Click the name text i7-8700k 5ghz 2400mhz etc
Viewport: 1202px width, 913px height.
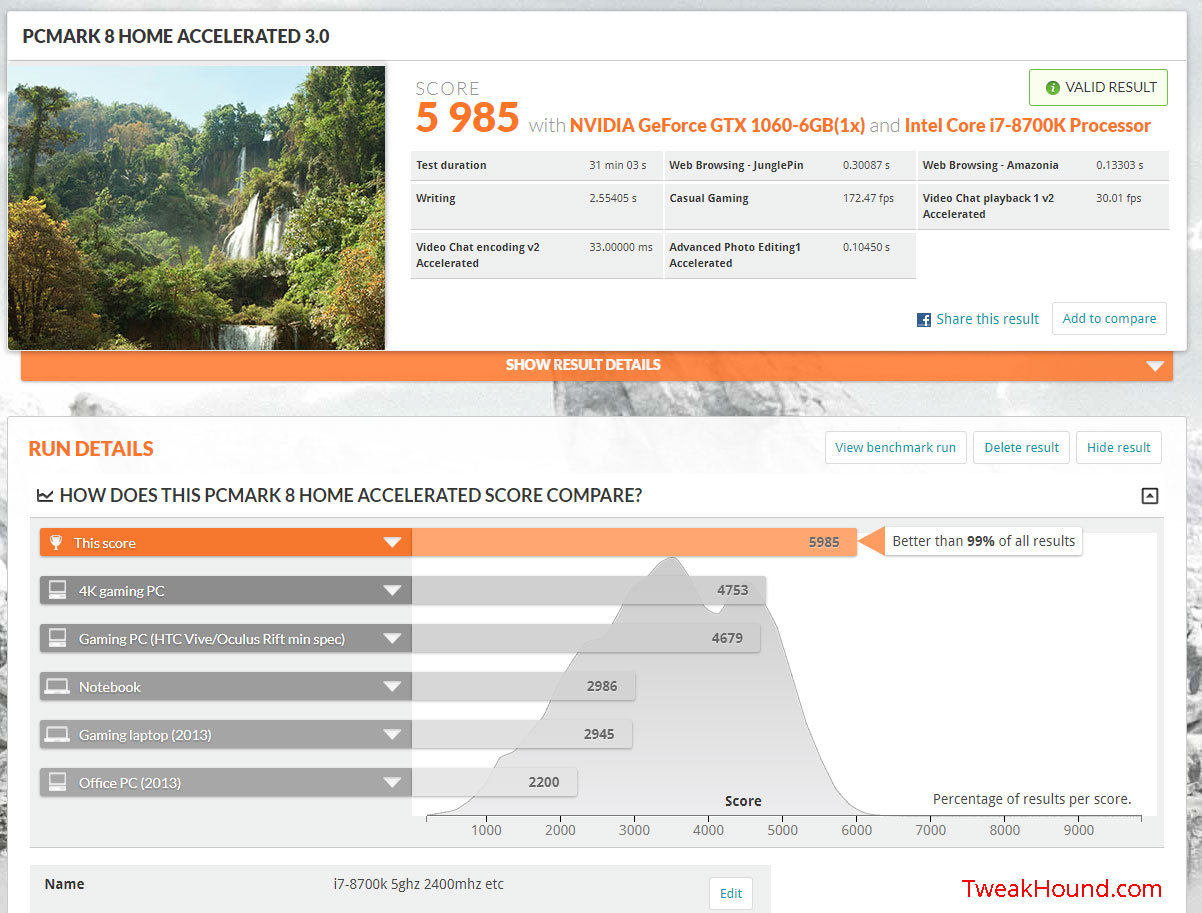click(x=419, y=884)
